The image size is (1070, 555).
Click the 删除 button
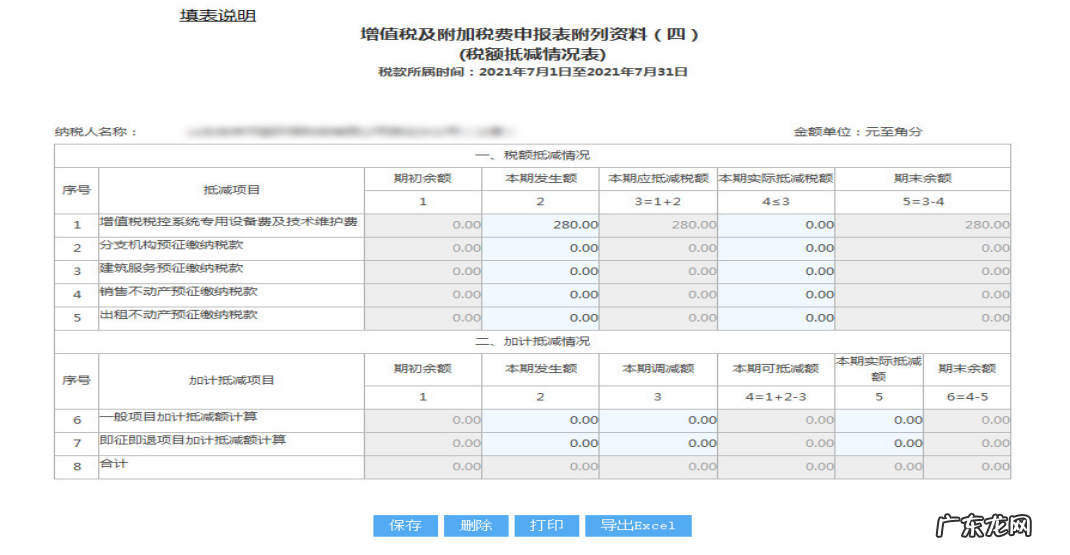(x=476, y=526)
